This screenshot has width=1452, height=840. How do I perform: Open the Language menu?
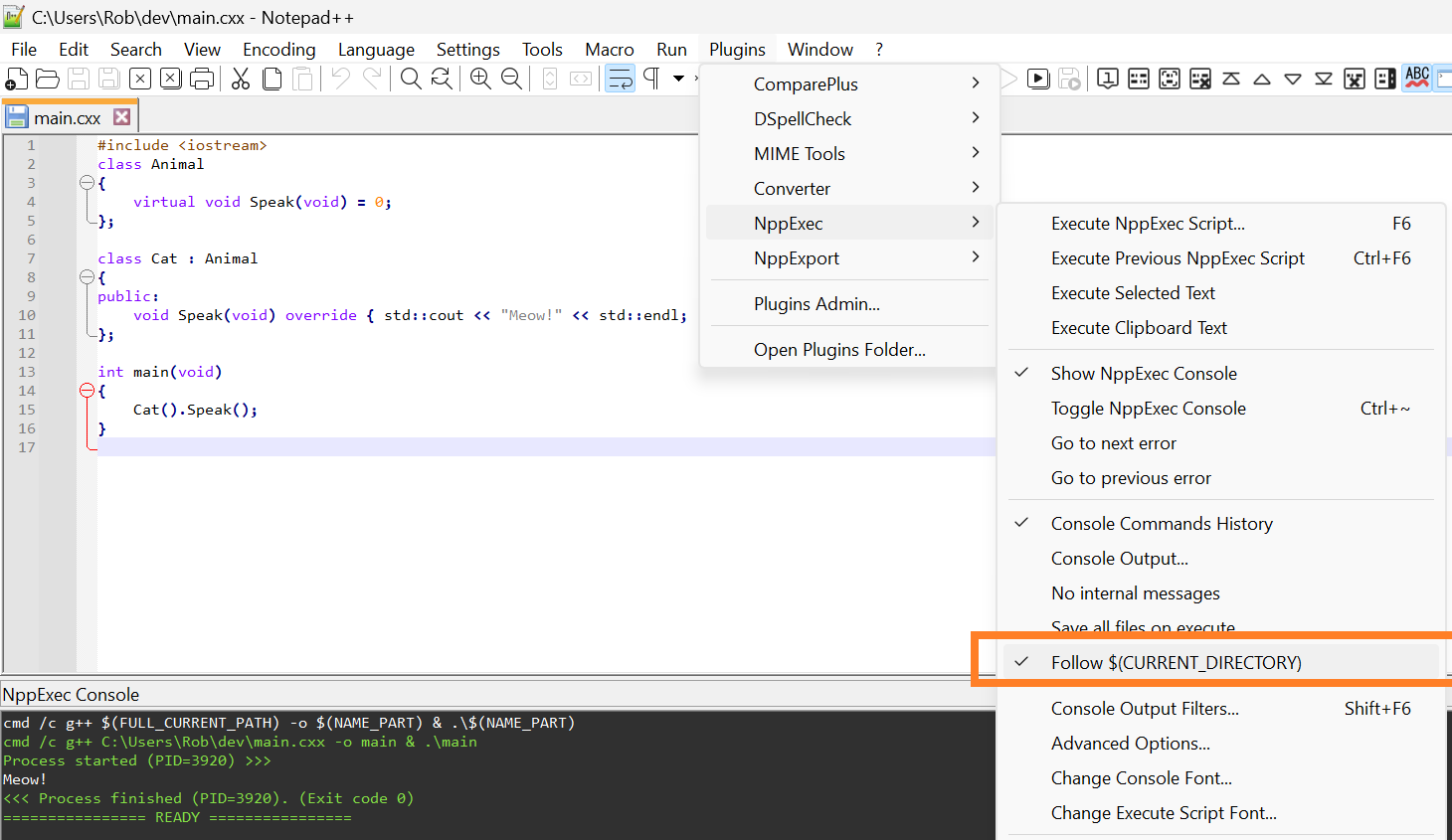click(376, 50)
